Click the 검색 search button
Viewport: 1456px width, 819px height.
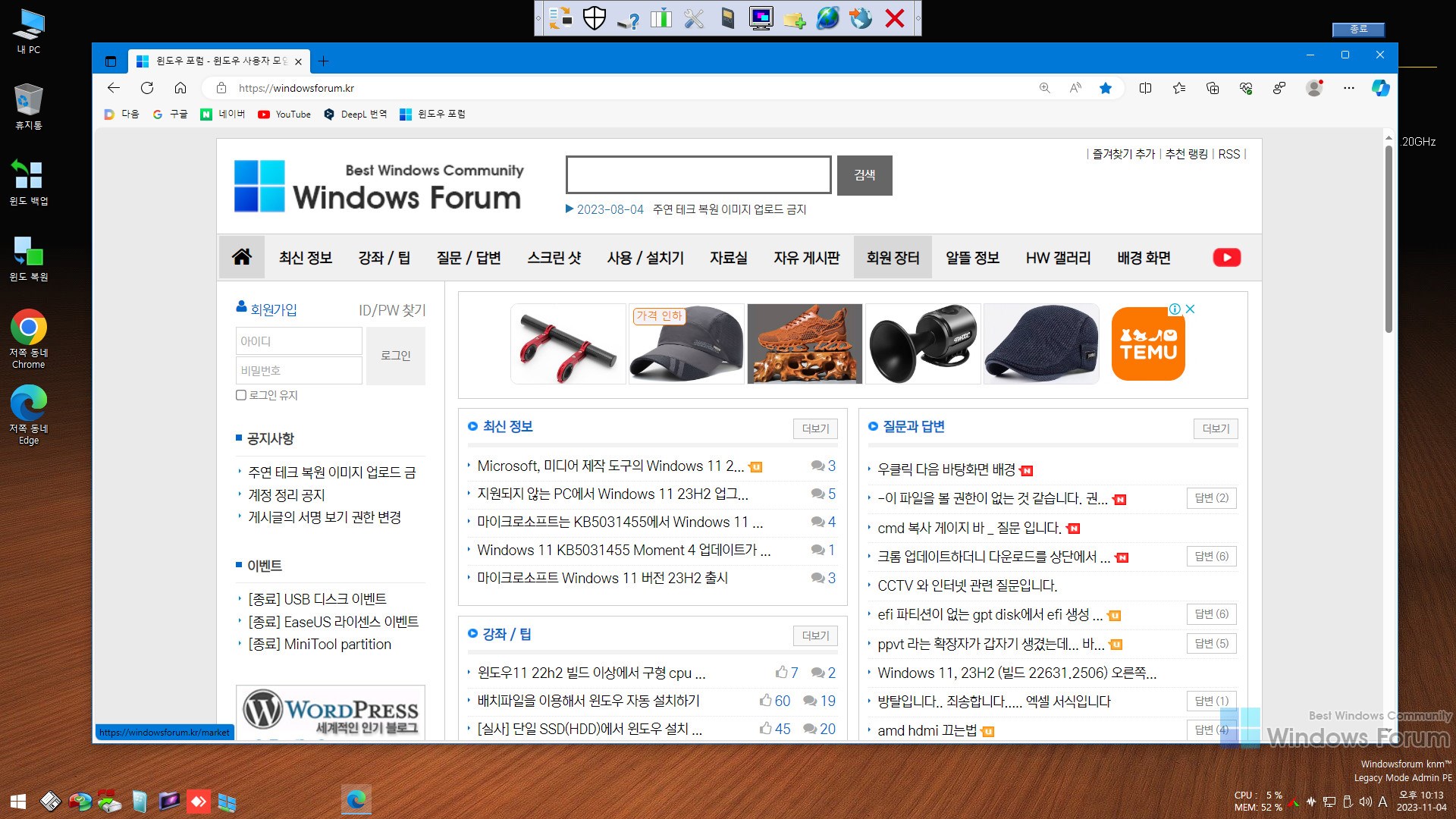[x=864, y=175]
